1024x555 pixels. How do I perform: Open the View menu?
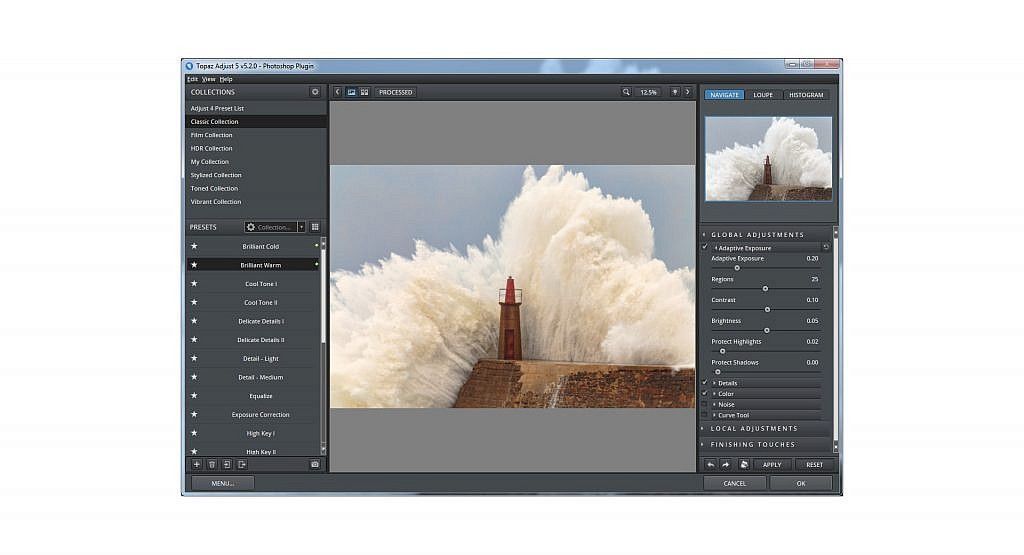click(x=208, y=79)
